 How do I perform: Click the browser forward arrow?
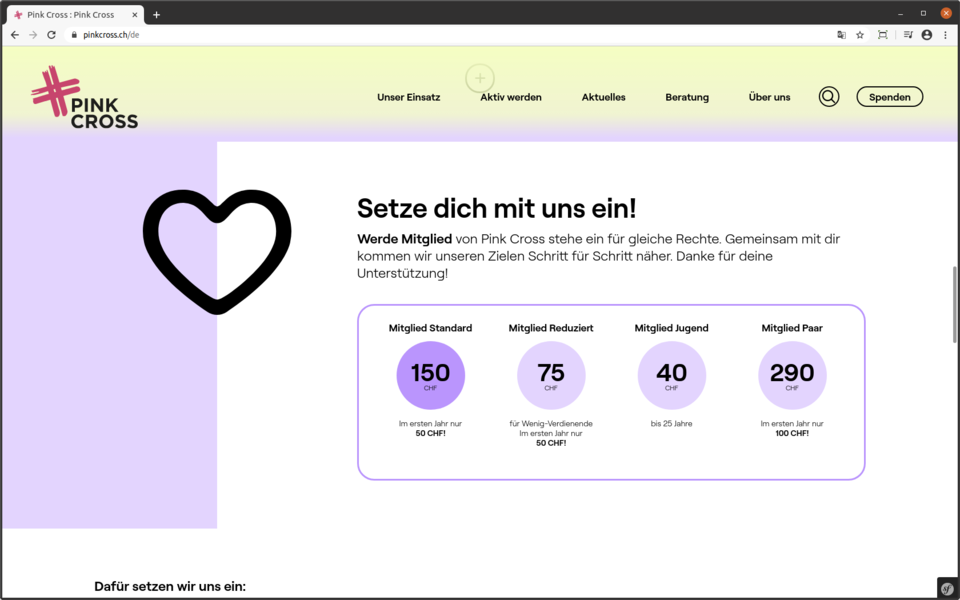pos(33,35)
